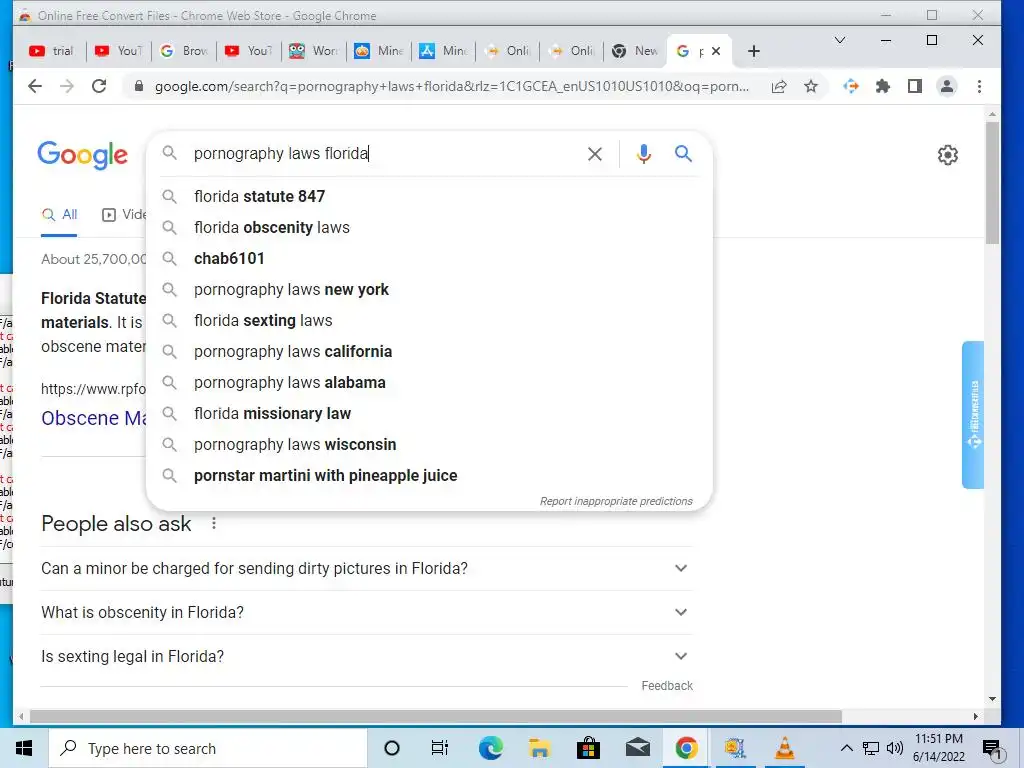Screen dimensions: 1024x768
Task: Click the browser forward arrow
Action: pyautogui.click(x=67, y=86)
